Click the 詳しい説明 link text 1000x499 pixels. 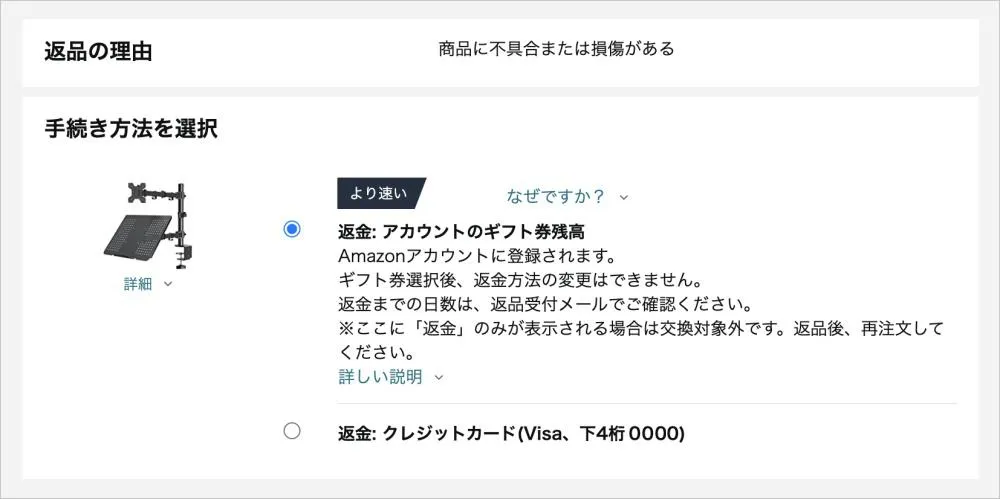click(x=380, y=377)
